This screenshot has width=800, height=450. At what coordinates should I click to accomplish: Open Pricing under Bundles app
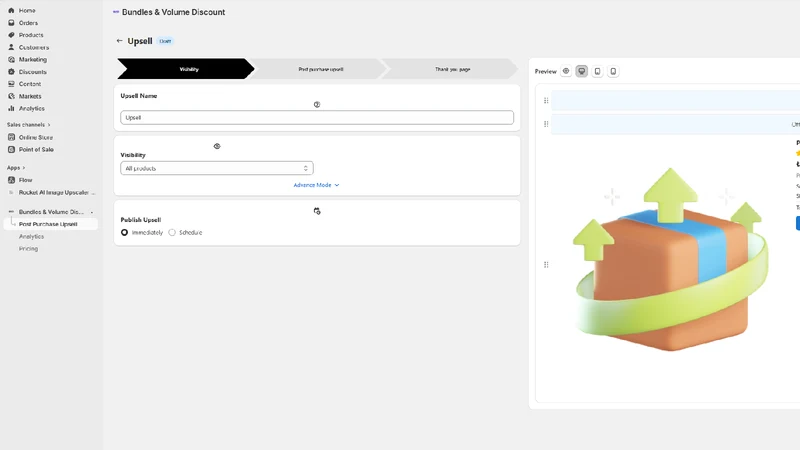click(x=29, y=249)
